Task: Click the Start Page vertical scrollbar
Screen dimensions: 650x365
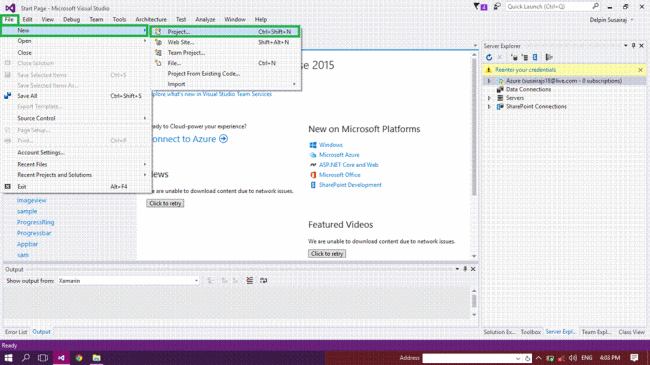Action: pos(474,155)
